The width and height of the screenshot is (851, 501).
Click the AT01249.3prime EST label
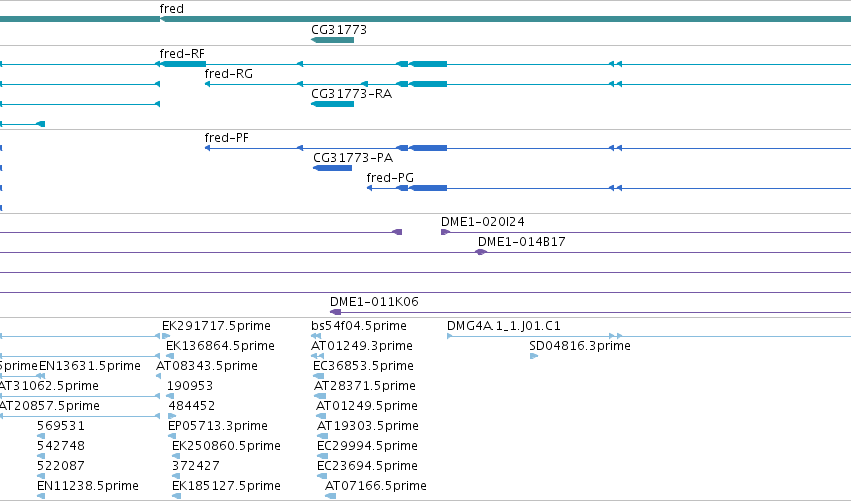(361, 346)
